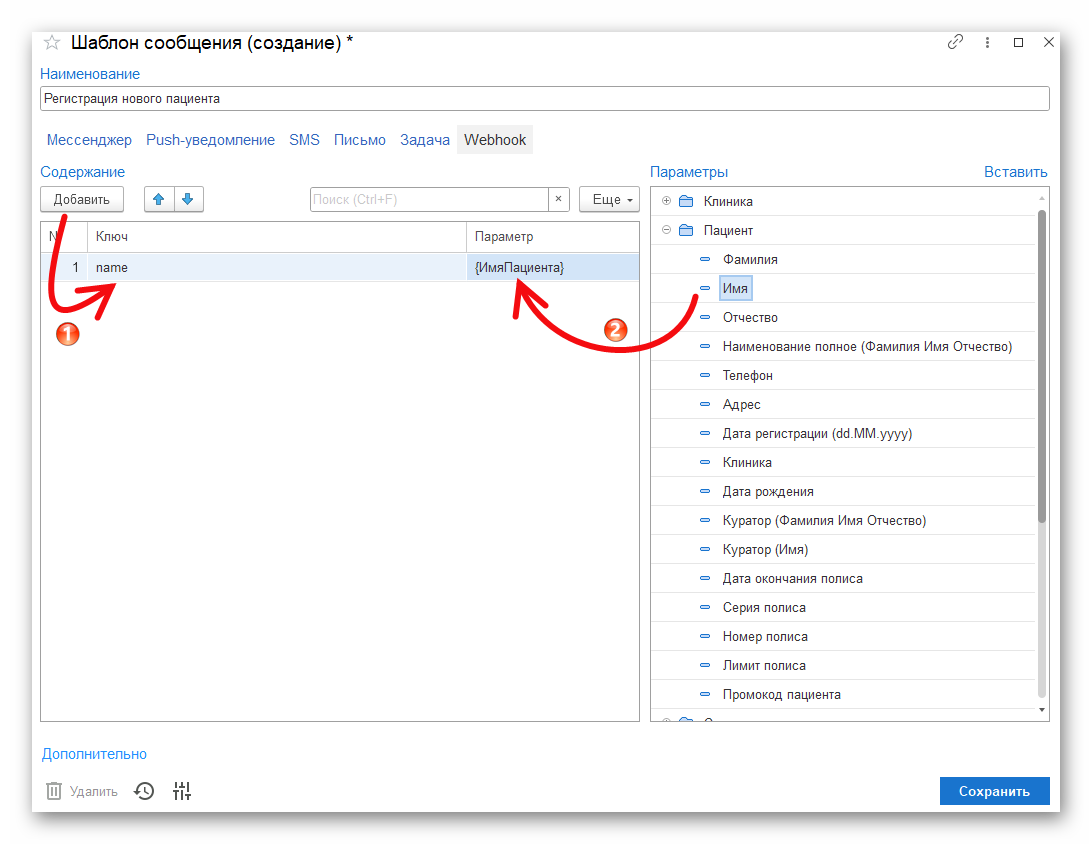Copy link via chain icon
1092x844 pixels.
click(956, 43)
